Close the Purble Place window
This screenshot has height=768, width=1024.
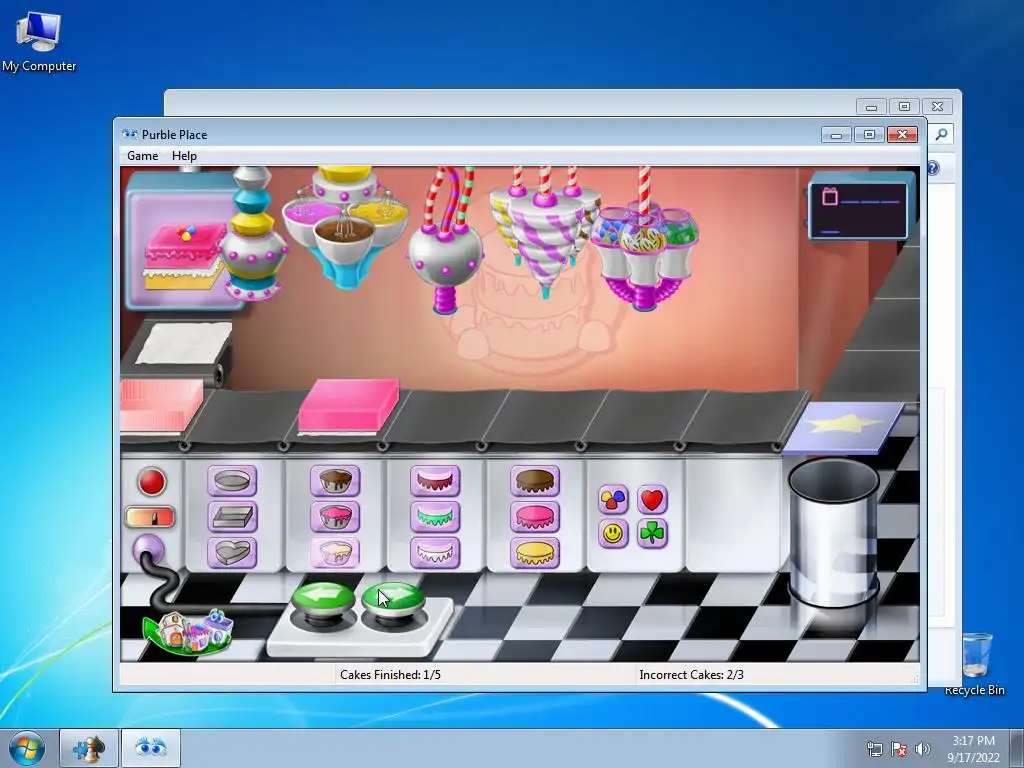pos(903,135)
